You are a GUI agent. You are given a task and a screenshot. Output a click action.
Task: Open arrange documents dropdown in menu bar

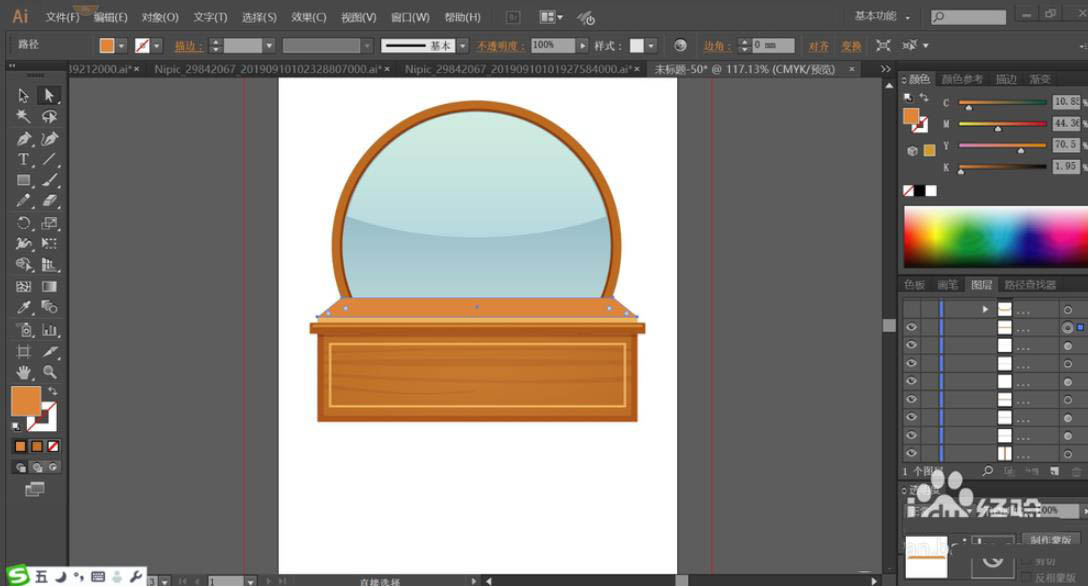click(552, 17)
